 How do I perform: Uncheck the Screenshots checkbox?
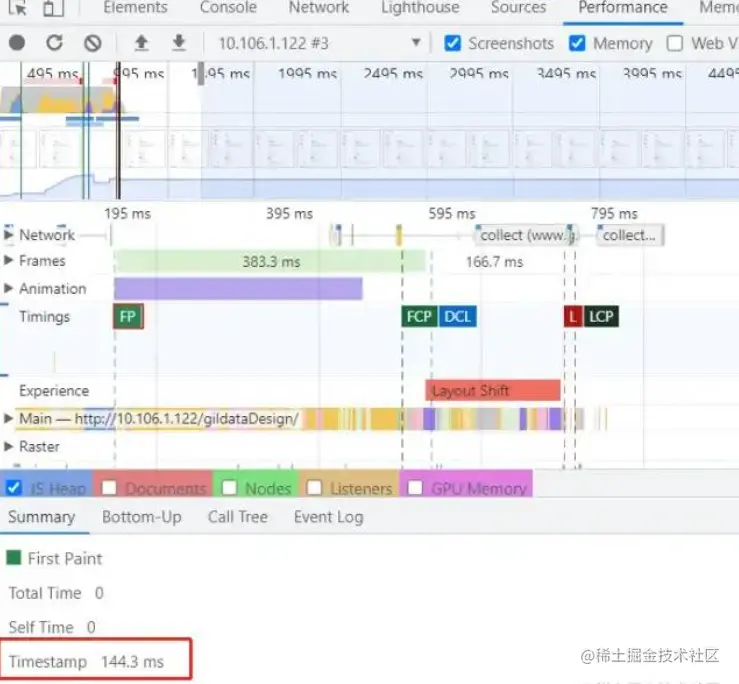(452, 43)
